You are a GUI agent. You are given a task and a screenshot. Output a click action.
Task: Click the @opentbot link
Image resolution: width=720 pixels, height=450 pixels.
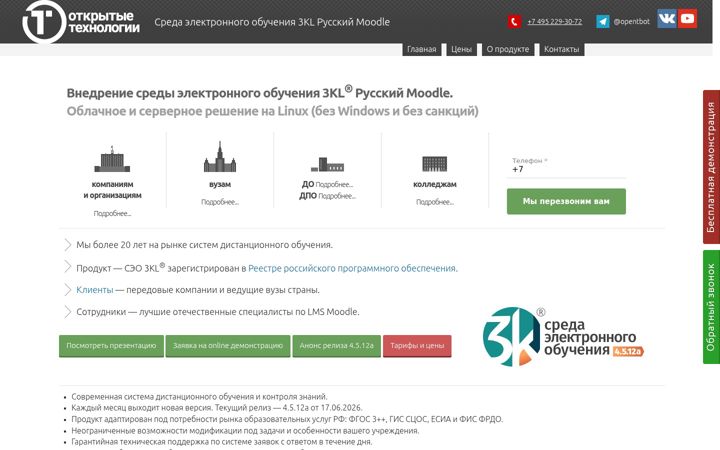point(631,22)
